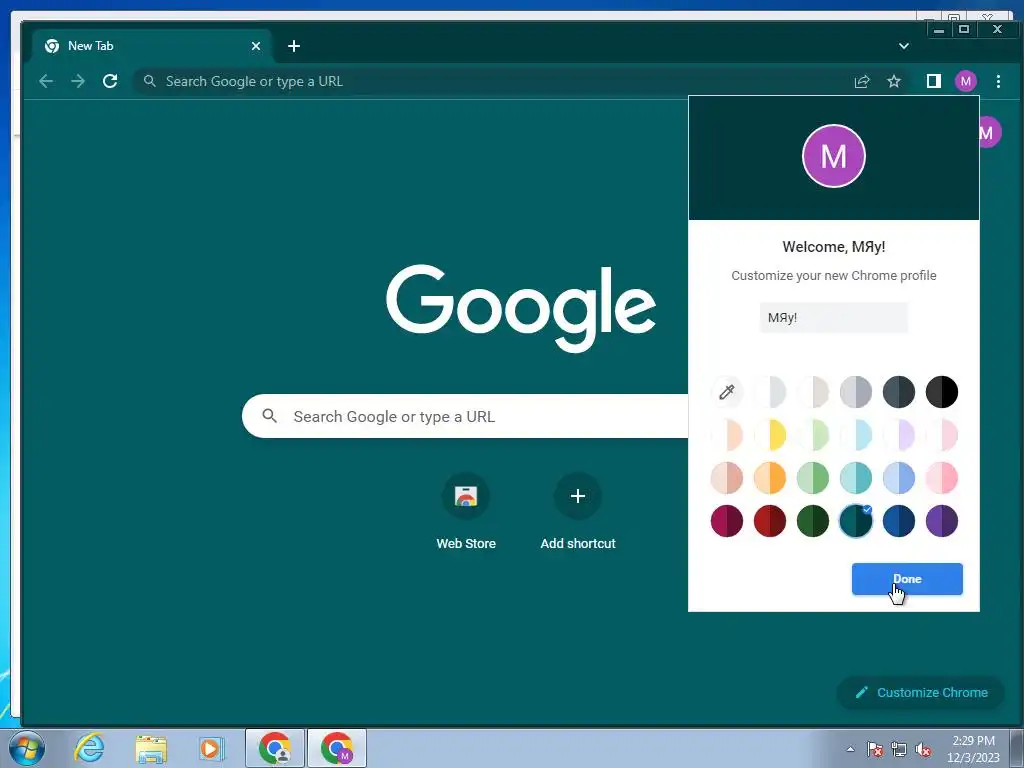
Task: Click the Add shortcut plus tile
Action: [578, 512]
